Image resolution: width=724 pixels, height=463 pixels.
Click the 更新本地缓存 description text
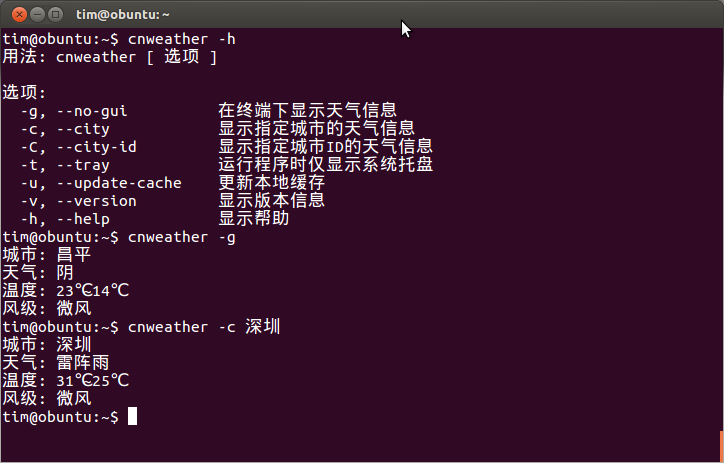(x=272, y=183)
